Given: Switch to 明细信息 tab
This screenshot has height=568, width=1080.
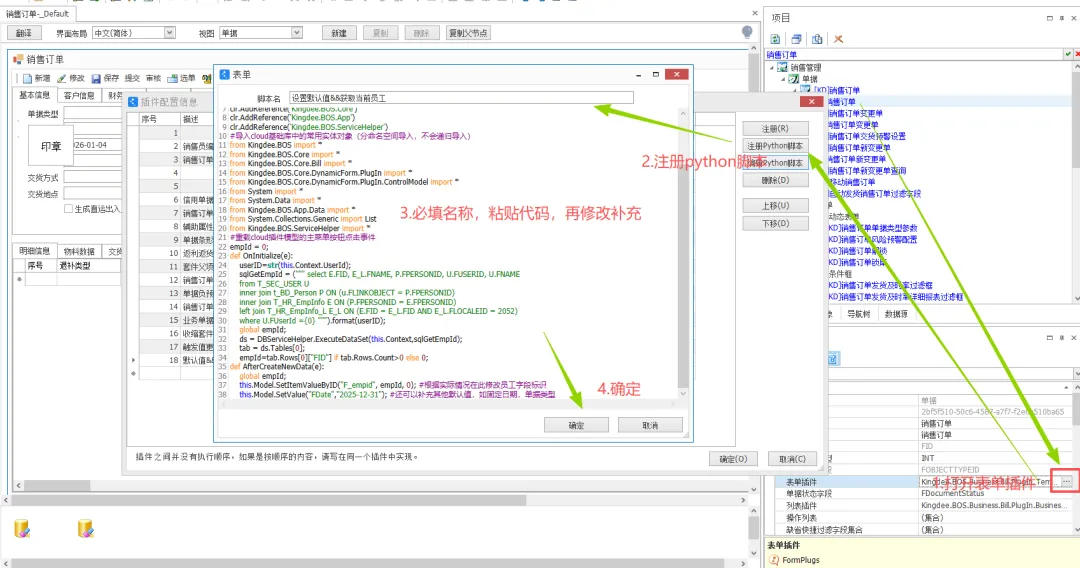Looking at the screenshot, I should [x=34, y=251].
